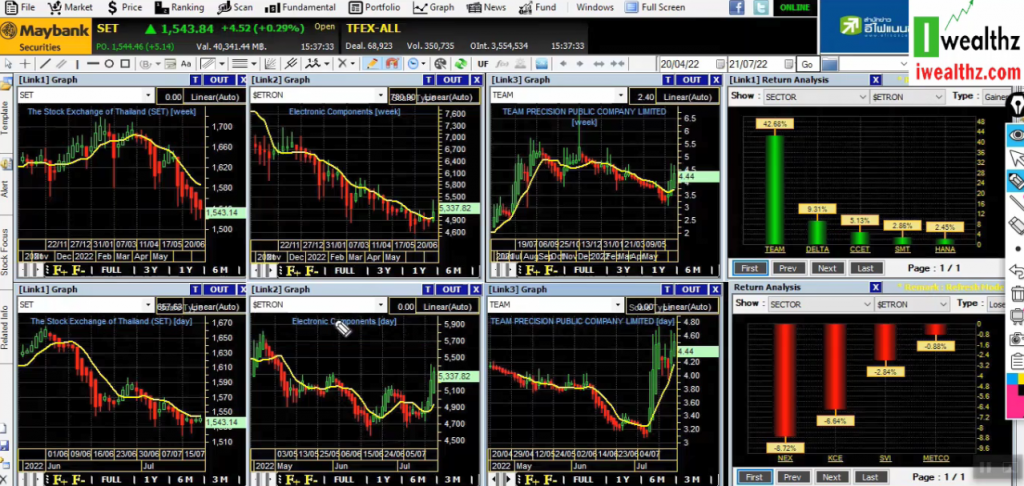The width and height of the screenshot is (1024, 486).
Task: Click Prev in top Return Analysis panel
Action: [x=788, y=268]
